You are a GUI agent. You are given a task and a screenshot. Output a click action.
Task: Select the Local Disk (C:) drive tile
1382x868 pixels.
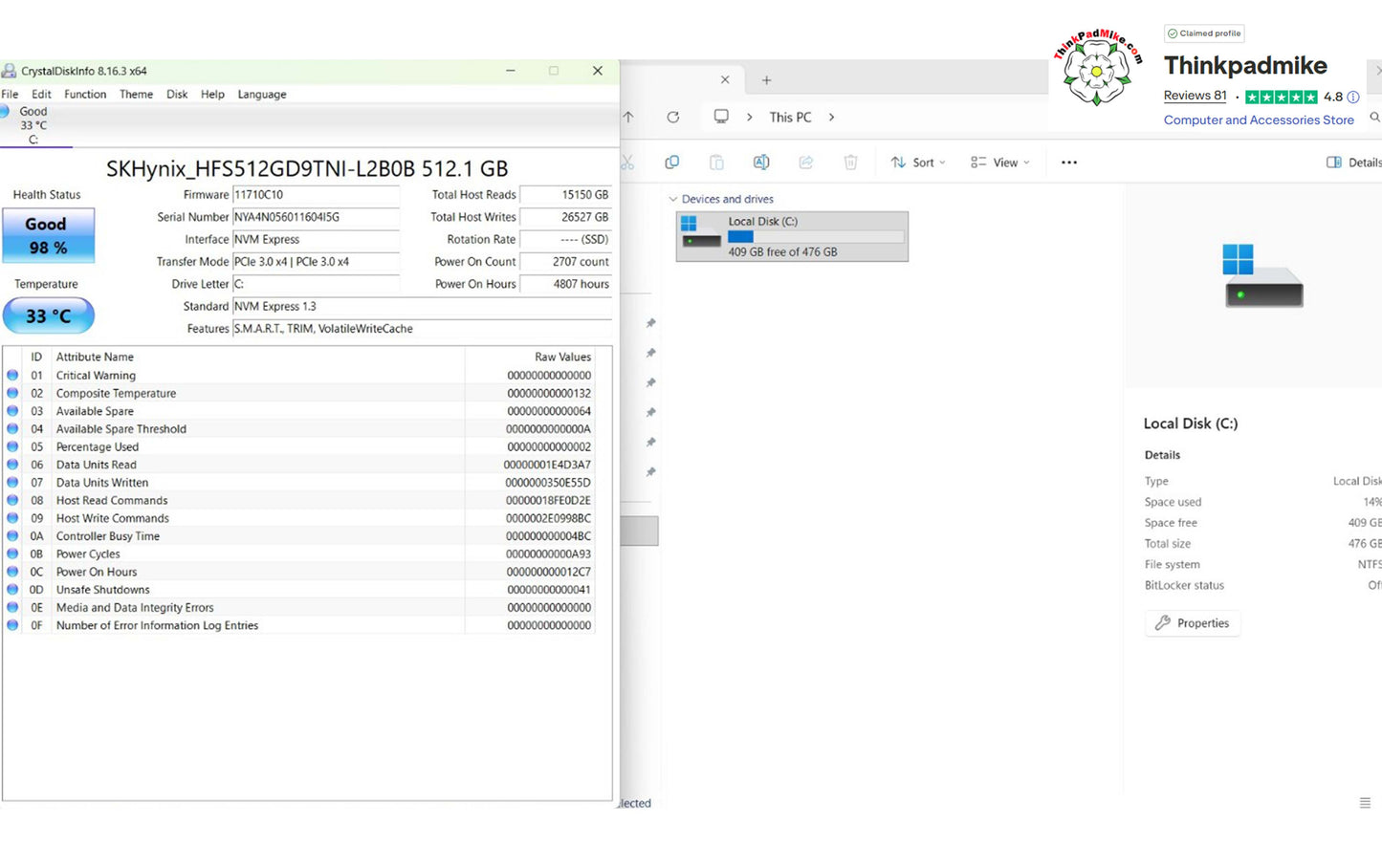pyautogui.click(x=792, y=236)
